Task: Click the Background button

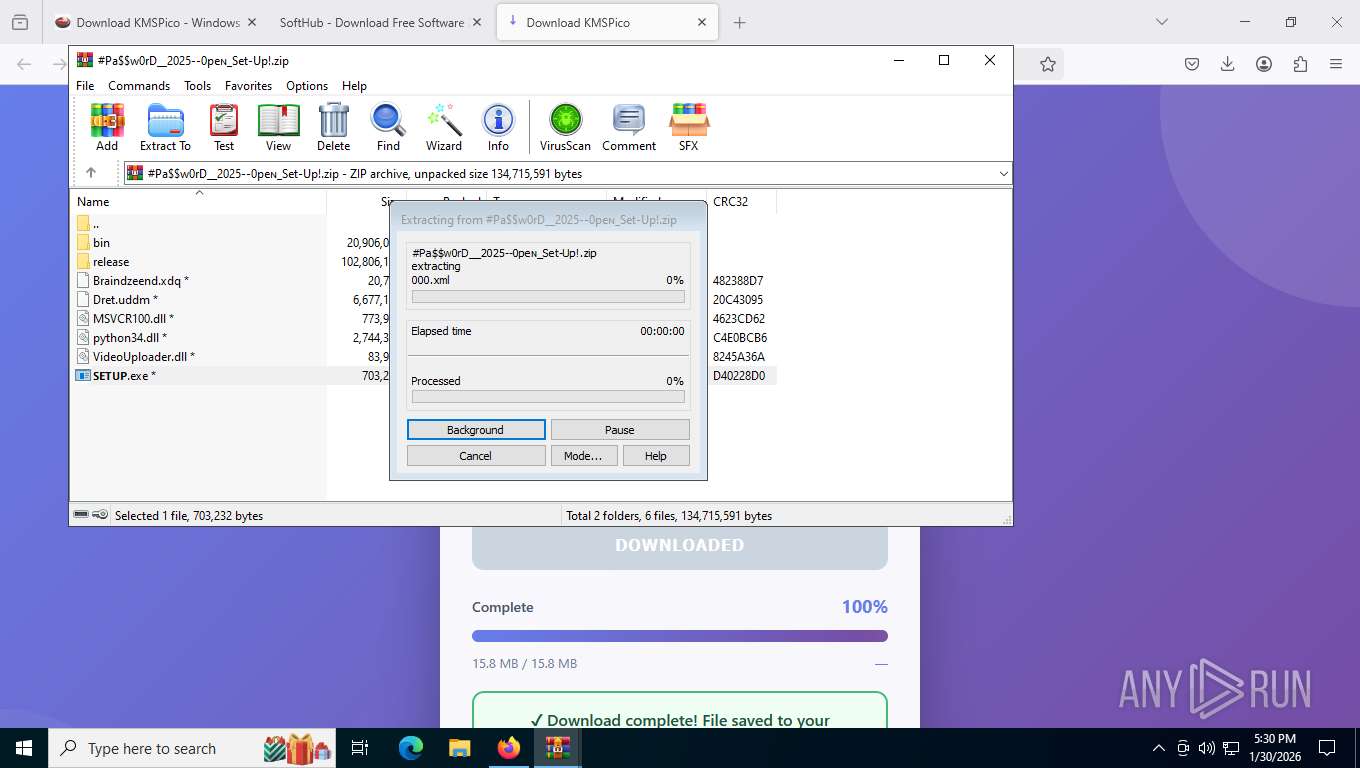Action: pyautogui.click(x=476, y=430)
